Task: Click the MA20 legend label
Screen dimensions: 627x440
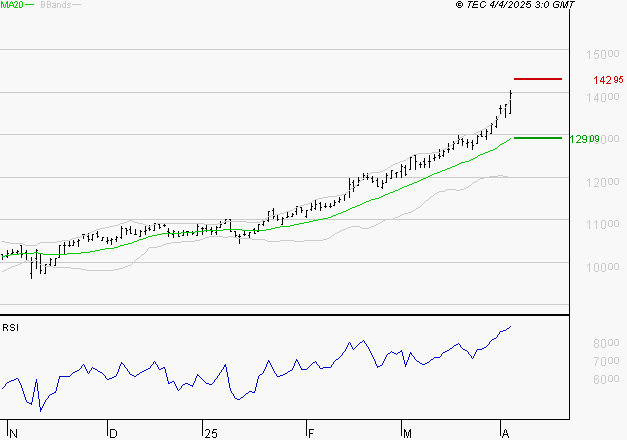Action: (12, 5)
